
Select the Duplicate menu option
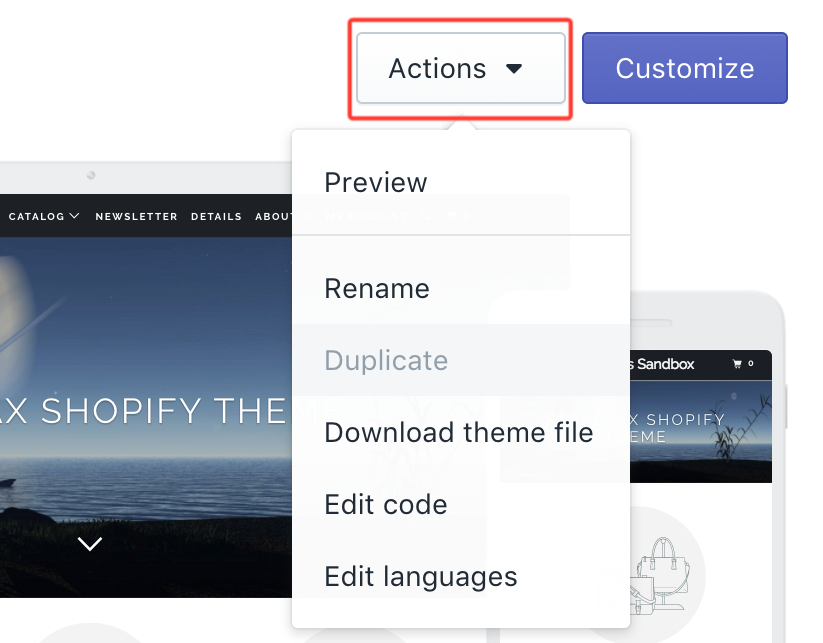[386, 361]
